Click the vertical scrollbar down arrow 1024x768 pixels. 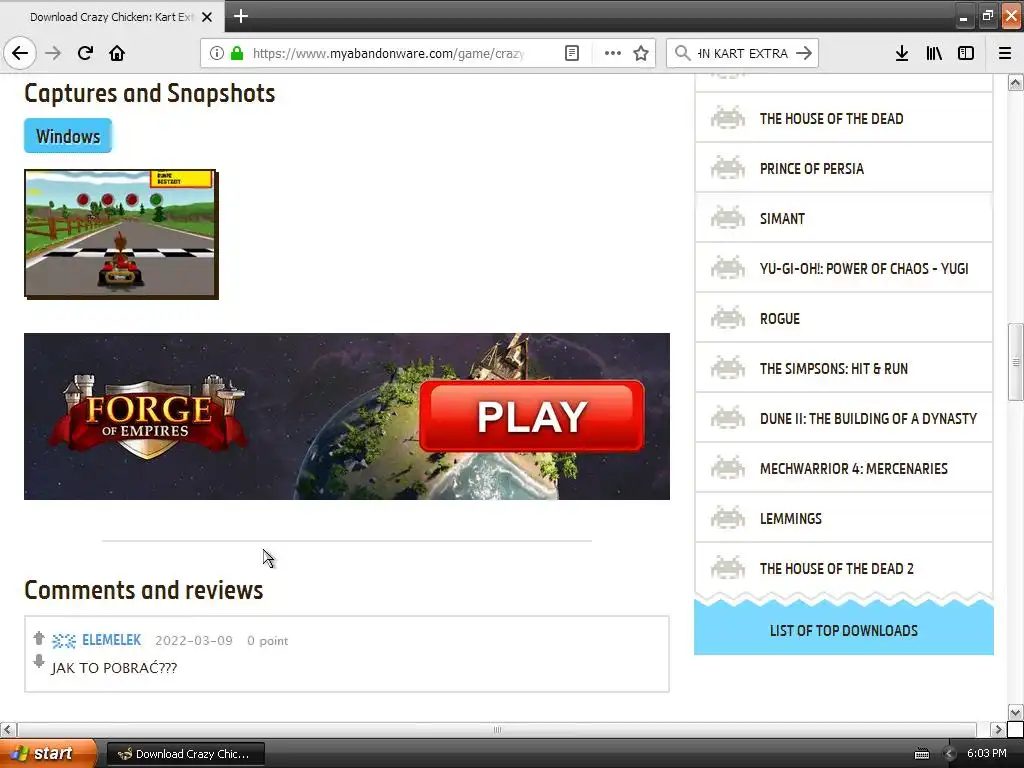1015,712
